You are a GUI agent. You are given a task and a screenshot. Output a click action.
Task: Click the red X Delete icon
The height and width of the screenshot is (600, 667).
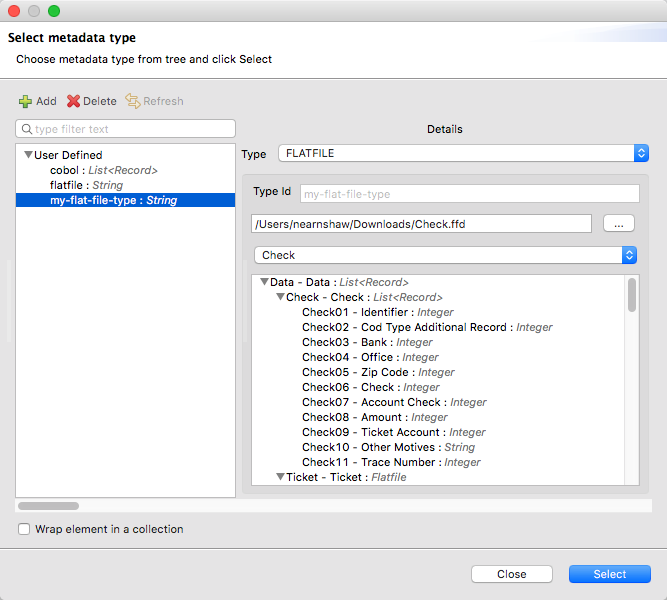pyautogui.click(x=73, y=101)
